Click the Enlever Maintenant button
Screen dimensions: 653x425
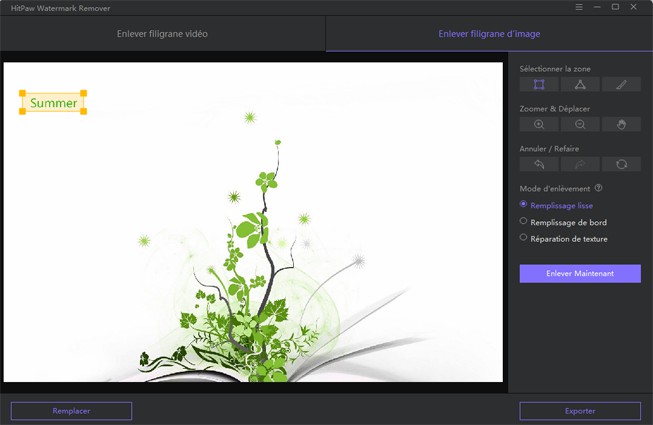[x=580, y=273]
